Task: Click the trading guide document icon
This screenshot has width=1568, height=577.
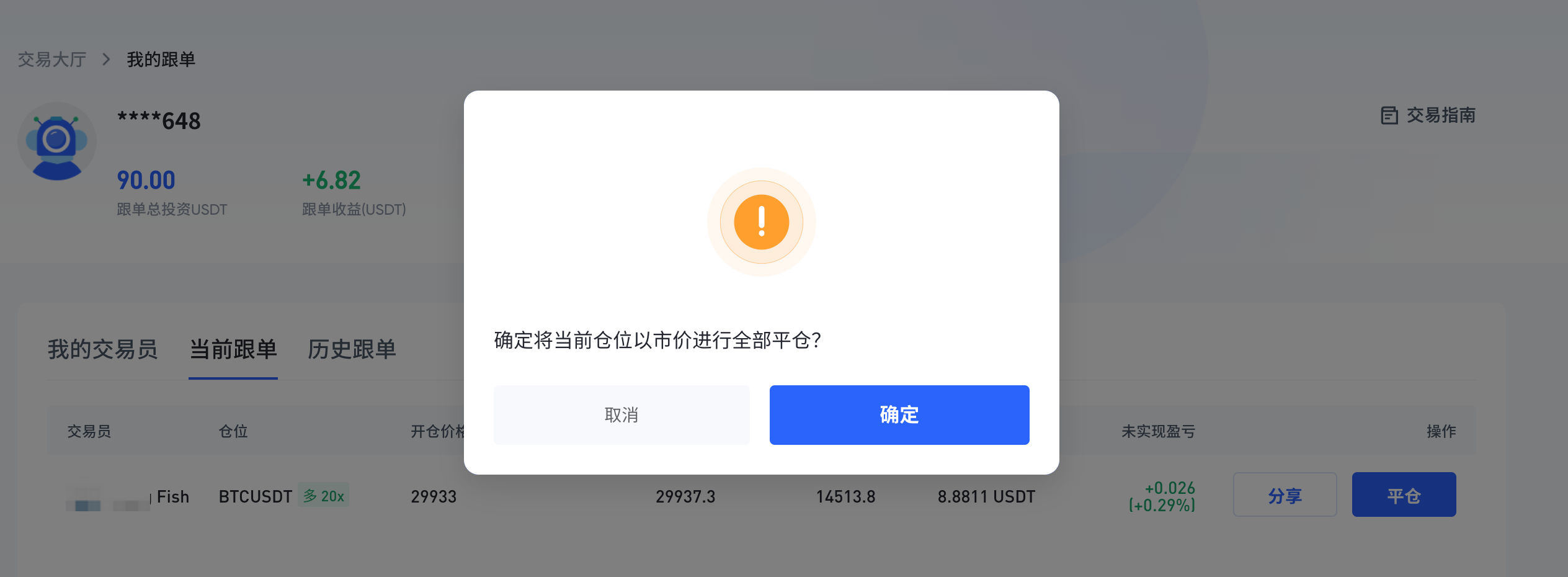Action: [1389, 115]
